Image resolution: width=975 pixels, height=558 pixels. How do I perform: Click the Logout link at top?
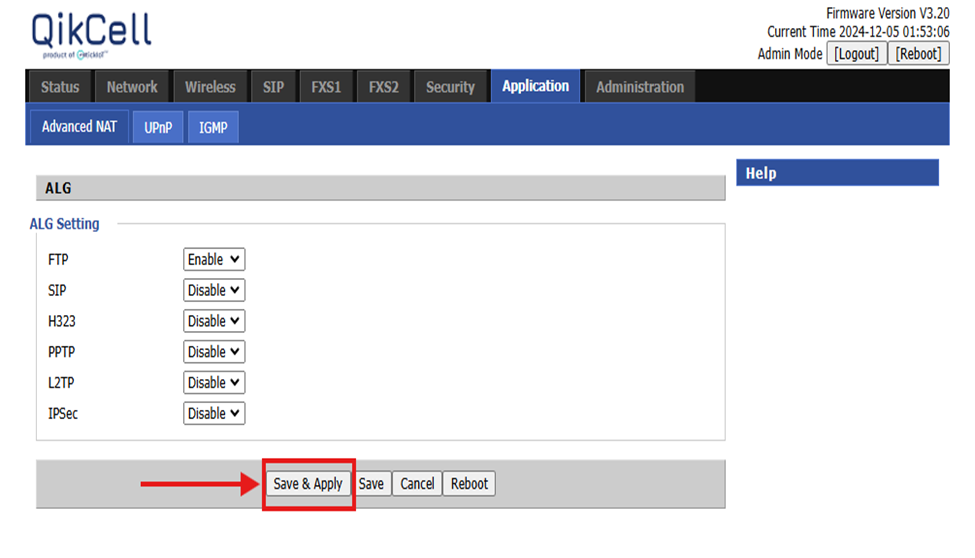coord(856,54)
